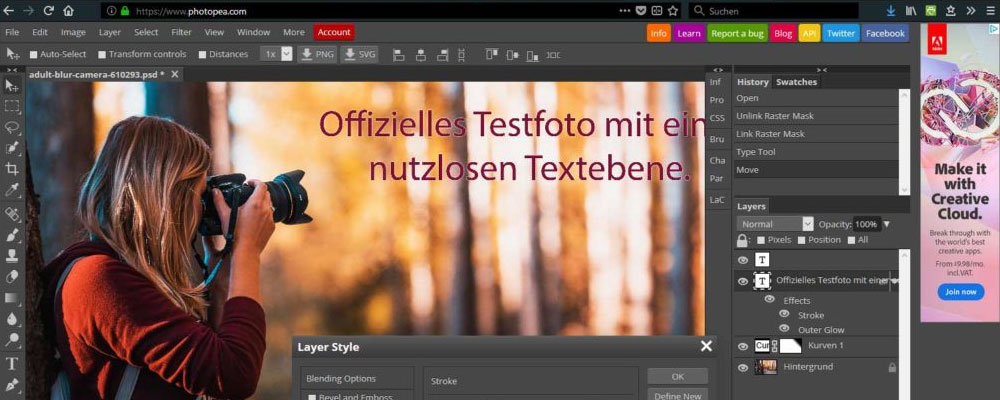
Task: Toggle visibility of the layer Effects group
Action: pos(770,299)
